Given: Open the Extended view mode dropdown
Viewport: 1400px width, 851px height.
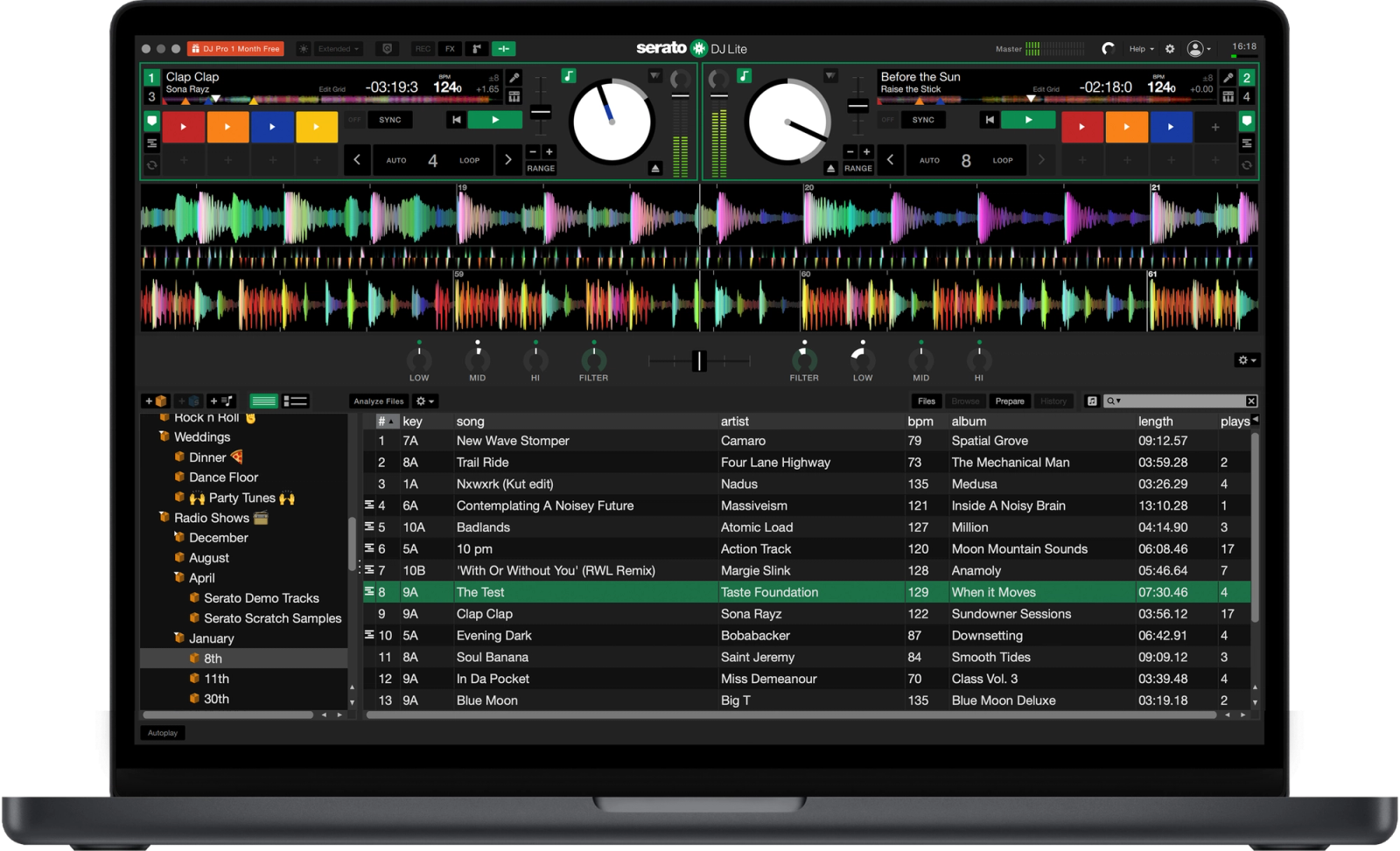Looking at the screenshot, I should pyautogui.click(x=339, y=49).
